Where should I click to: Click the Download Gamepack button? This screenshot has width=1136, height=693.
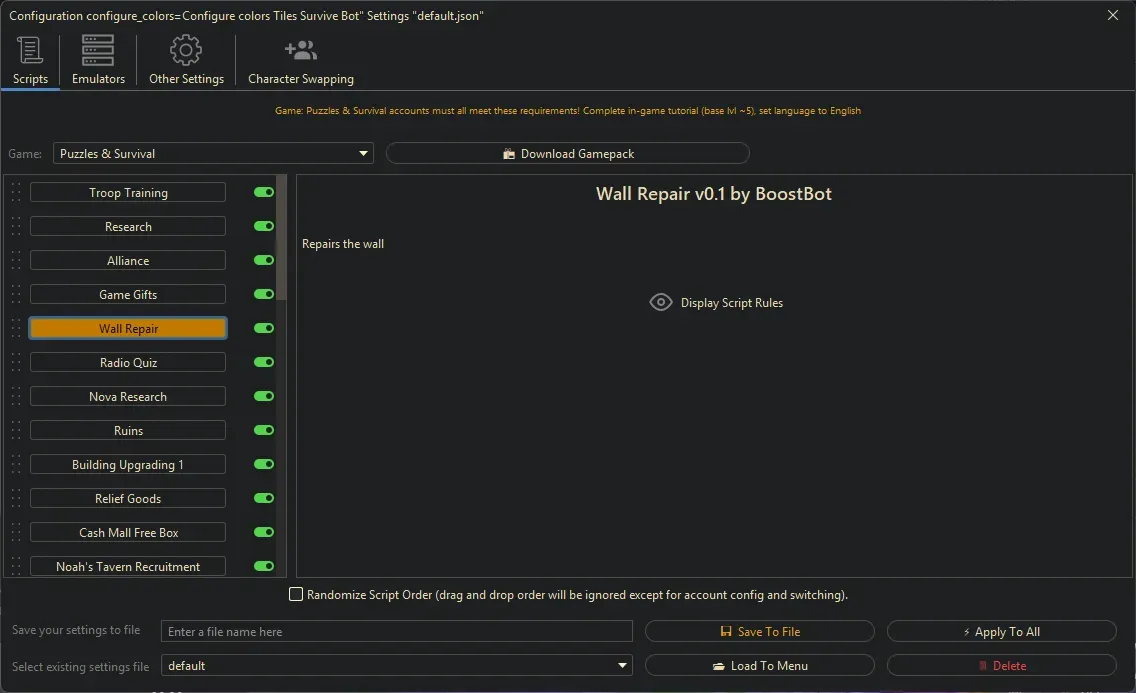click(567, 154)
